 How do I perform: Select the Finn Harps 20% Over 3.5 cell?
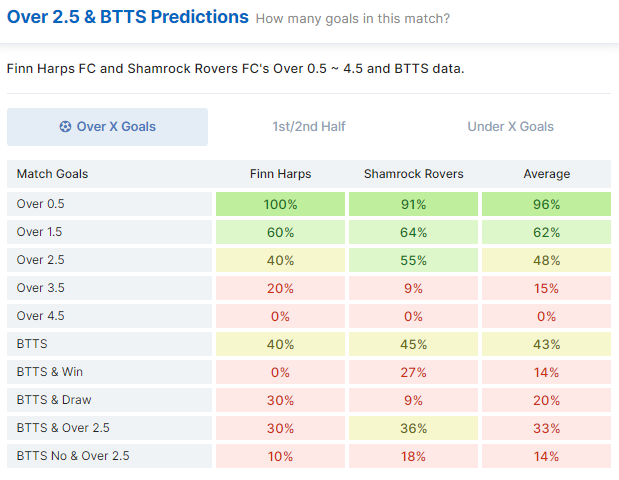click(280, 288)
